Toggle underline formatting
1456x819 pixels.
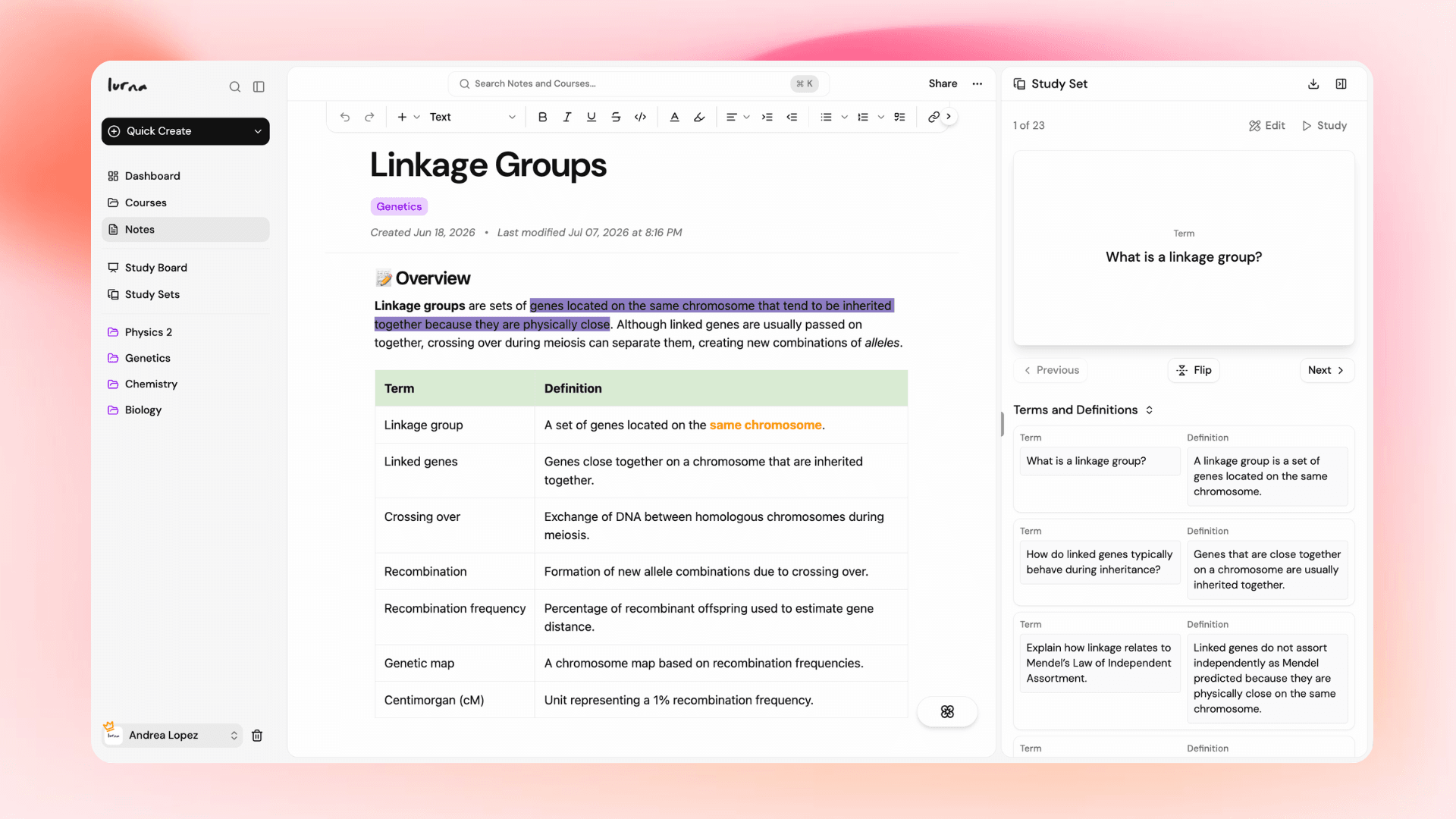[x=591, y=117]
